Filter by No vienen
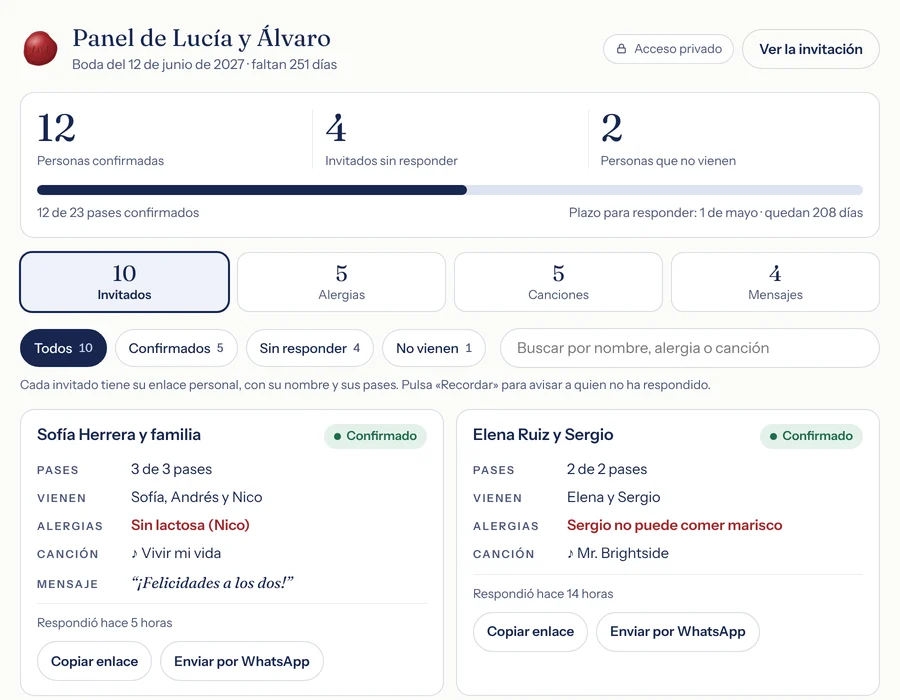The height and width of the screenshot is (700, 900). 434,348
